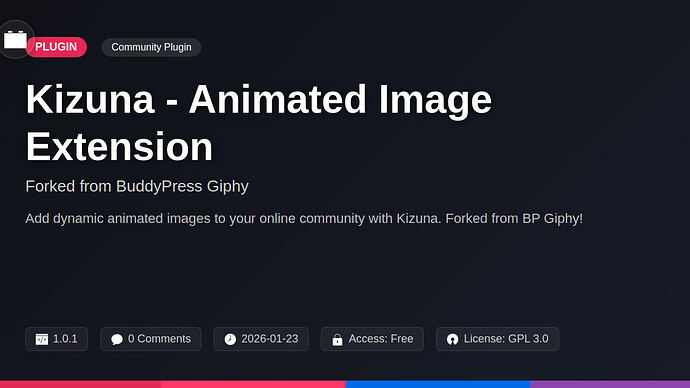Click the comments speech bubble icon
The width and height of the screenshot is (690, 388).
(x=117, y=339)
